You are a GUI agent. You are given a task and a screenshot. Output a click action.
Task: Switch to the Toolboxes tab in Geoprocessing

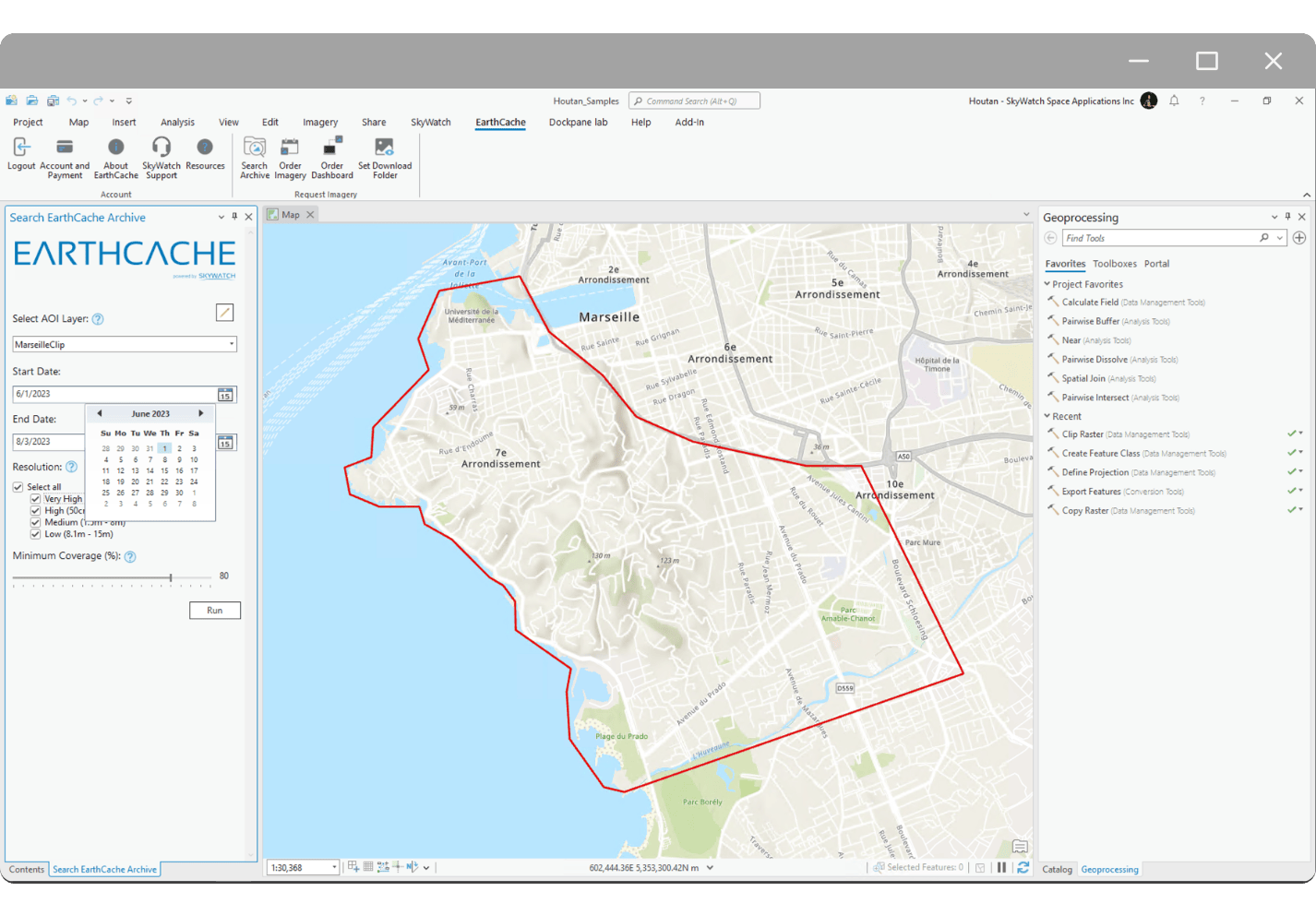1115,264
